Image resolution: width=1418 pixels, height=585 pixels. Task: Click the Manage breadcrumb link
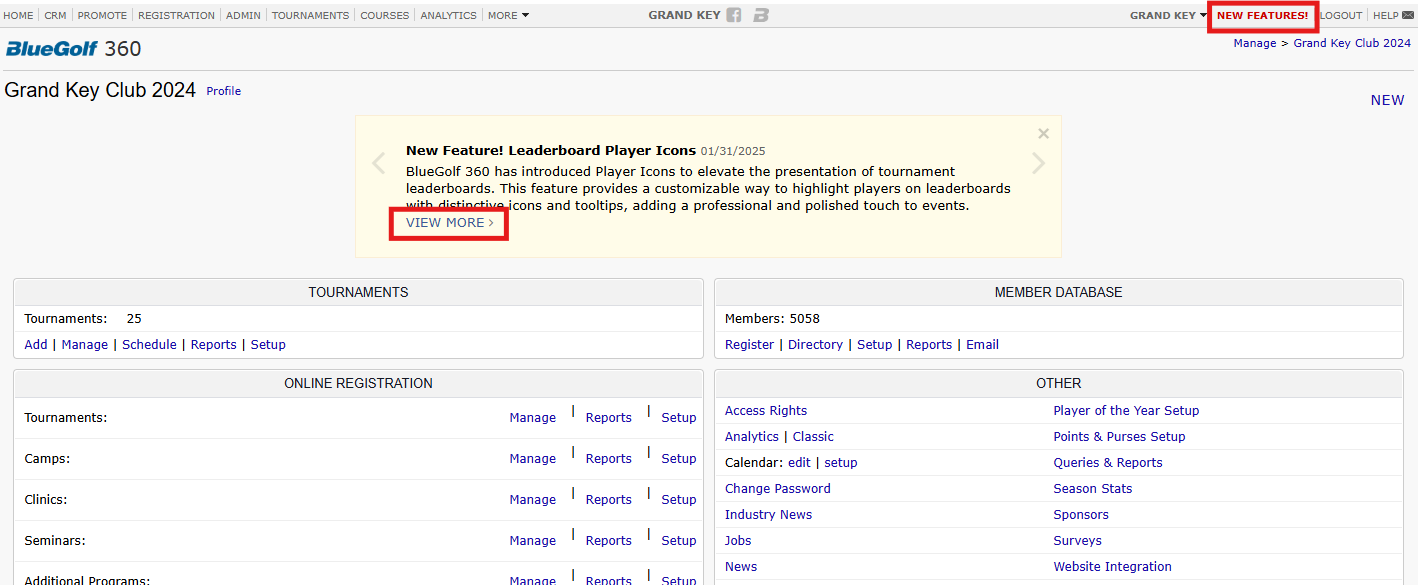pyautogui.click(x=1255, y=43)
